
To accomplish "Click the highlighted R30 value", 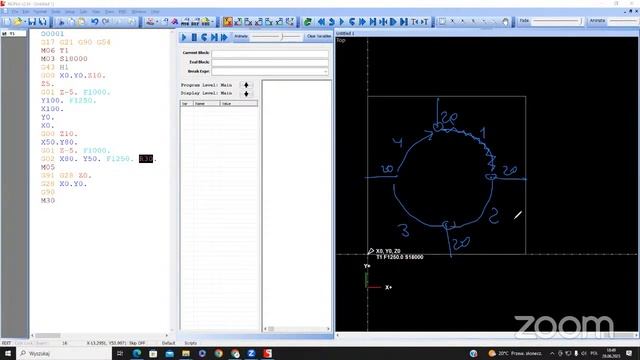I will (146, 159).
